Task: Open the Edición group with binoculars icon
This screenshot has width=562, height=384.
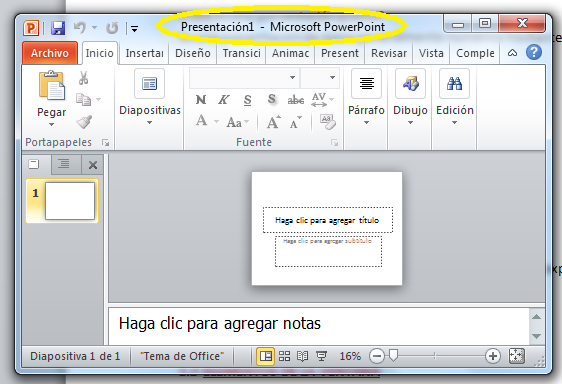Action: click(454, 97)
